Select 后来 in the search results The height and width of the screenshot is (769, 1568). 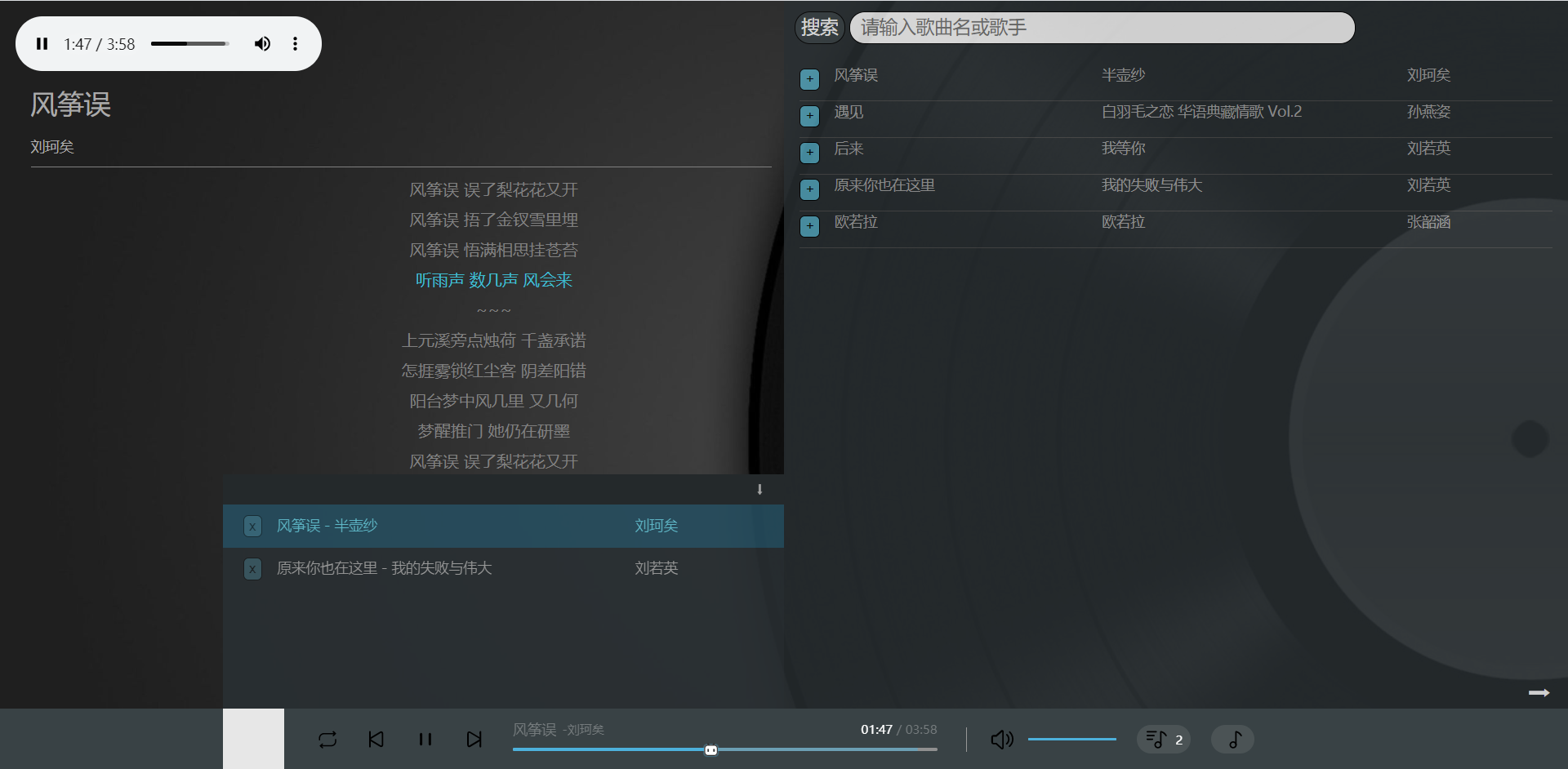(x=848, y=149)
